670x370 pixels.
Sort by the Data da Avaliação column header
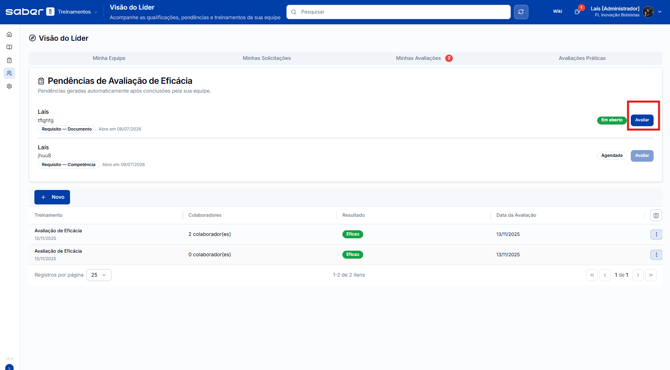[516, 215]
